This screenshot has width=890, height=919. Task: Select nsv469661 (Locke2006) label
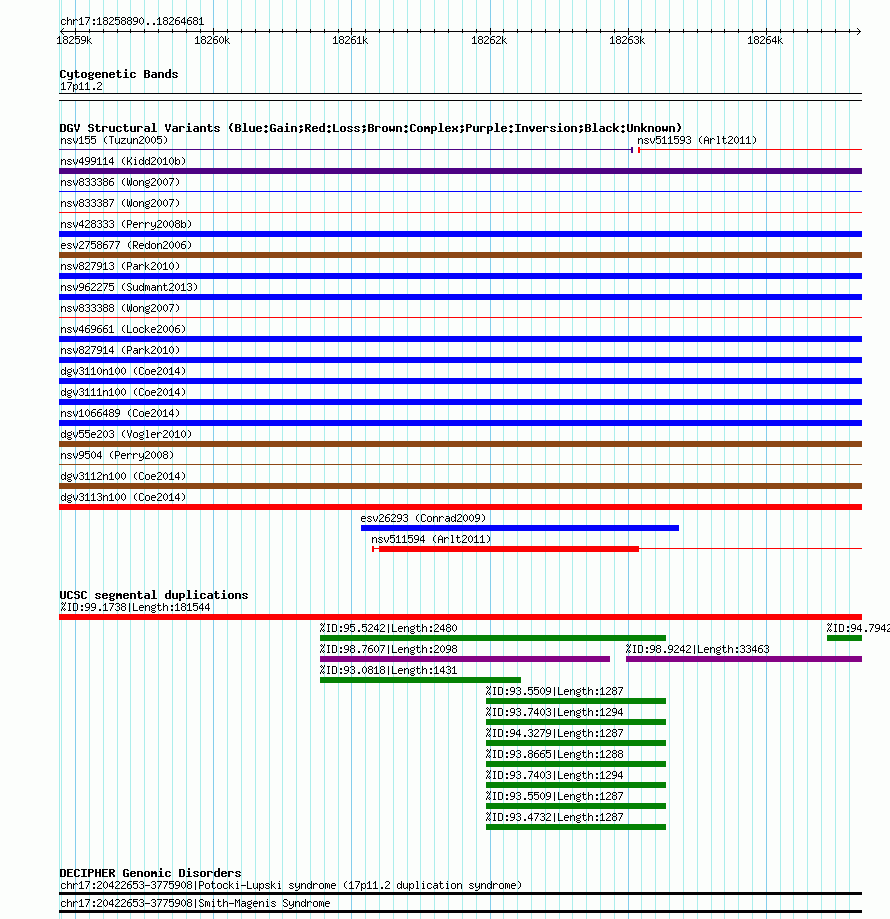pos(122,329)
